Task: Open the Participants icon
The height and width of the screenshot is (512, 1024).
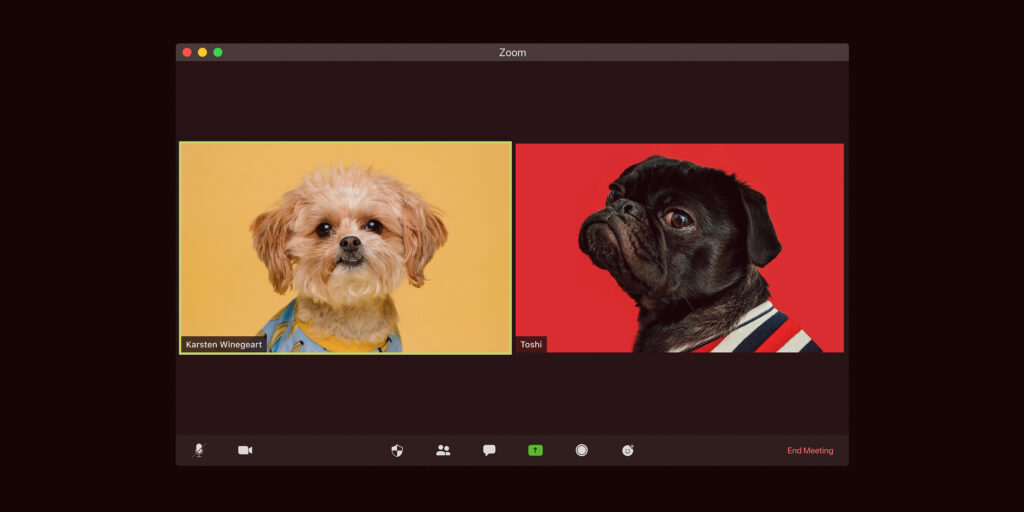Action: click(x=443, y=450)
